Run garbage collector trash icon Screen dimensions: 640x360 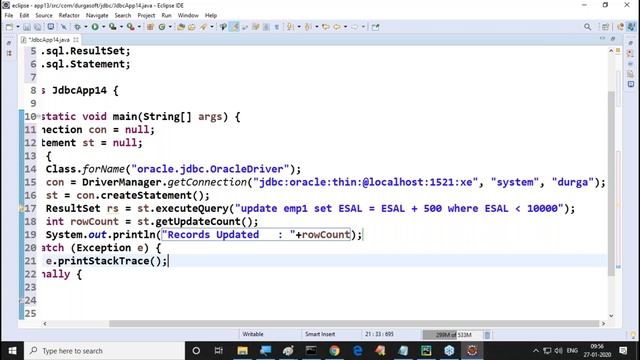click(487, 335)
